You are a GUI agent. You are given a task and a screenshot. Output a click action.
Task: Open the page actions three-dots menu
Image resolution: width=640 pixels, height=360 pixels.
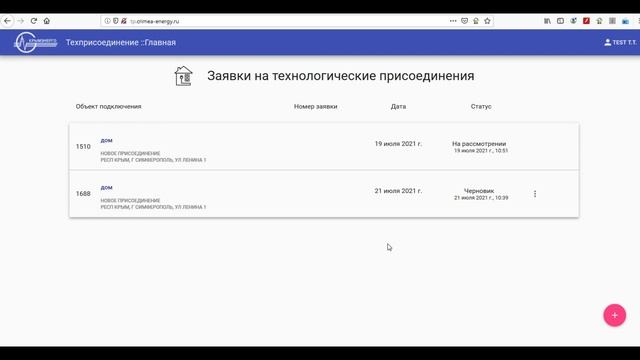tap(453, 21)
